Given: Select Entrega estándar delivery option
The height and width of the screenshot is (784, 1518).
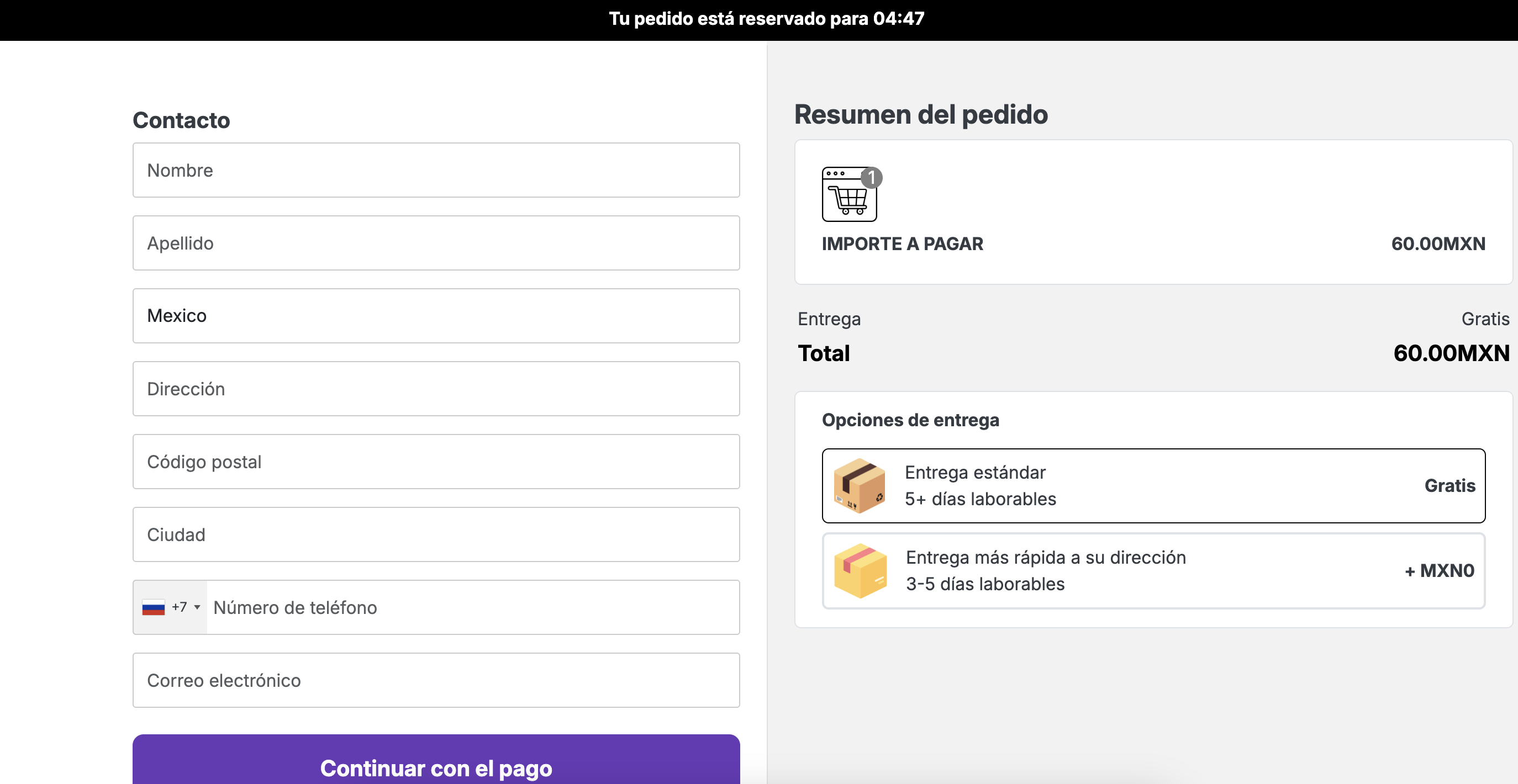Looking at the screenshot, I should coord(1153,486).
